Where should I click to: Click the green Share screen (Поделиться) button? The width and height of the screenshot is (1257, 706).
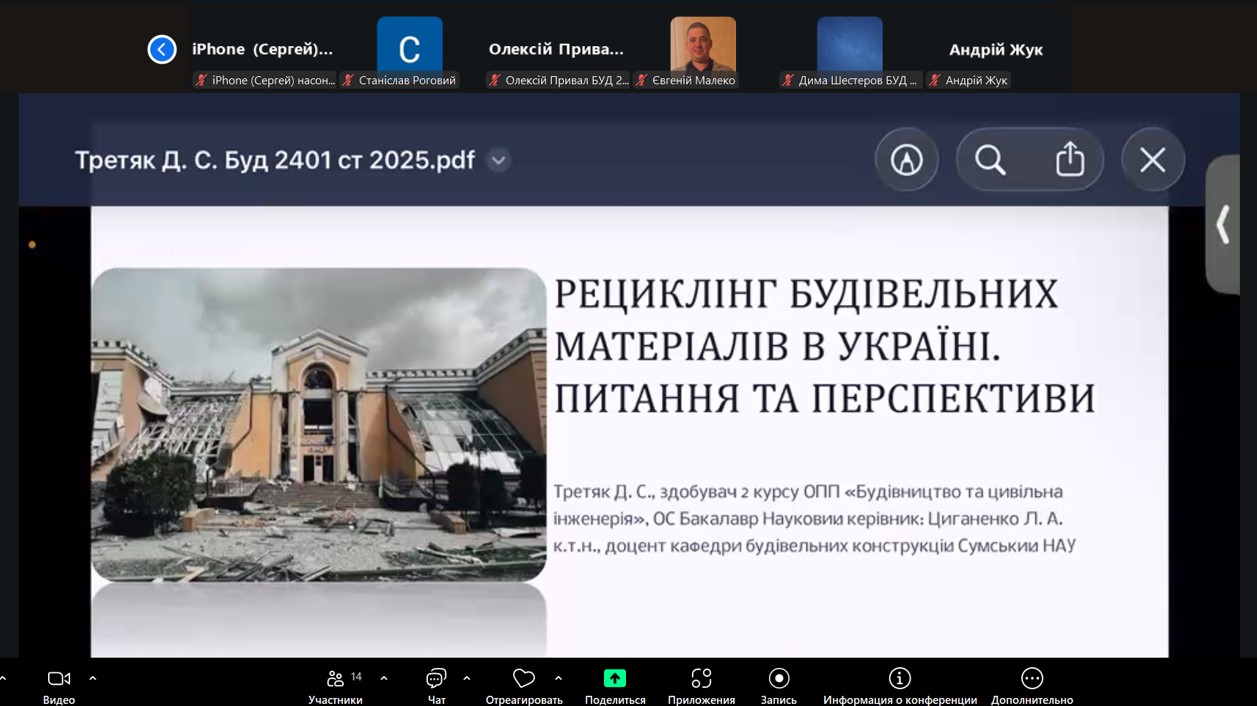click(x=614, y=685)
